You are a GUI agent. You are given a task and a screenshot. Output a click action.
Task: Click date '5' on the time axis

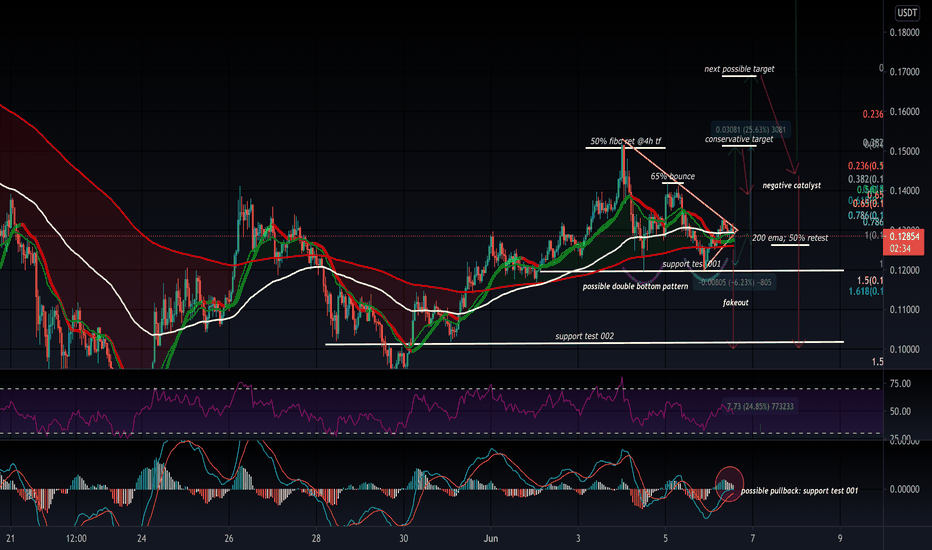(666, 539)
